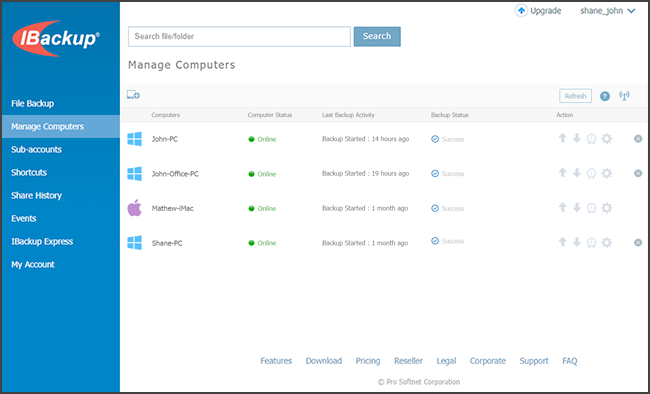Click the upload arrow for John-PC
Viewport: 650px width, 394px height.
point(562,139)
